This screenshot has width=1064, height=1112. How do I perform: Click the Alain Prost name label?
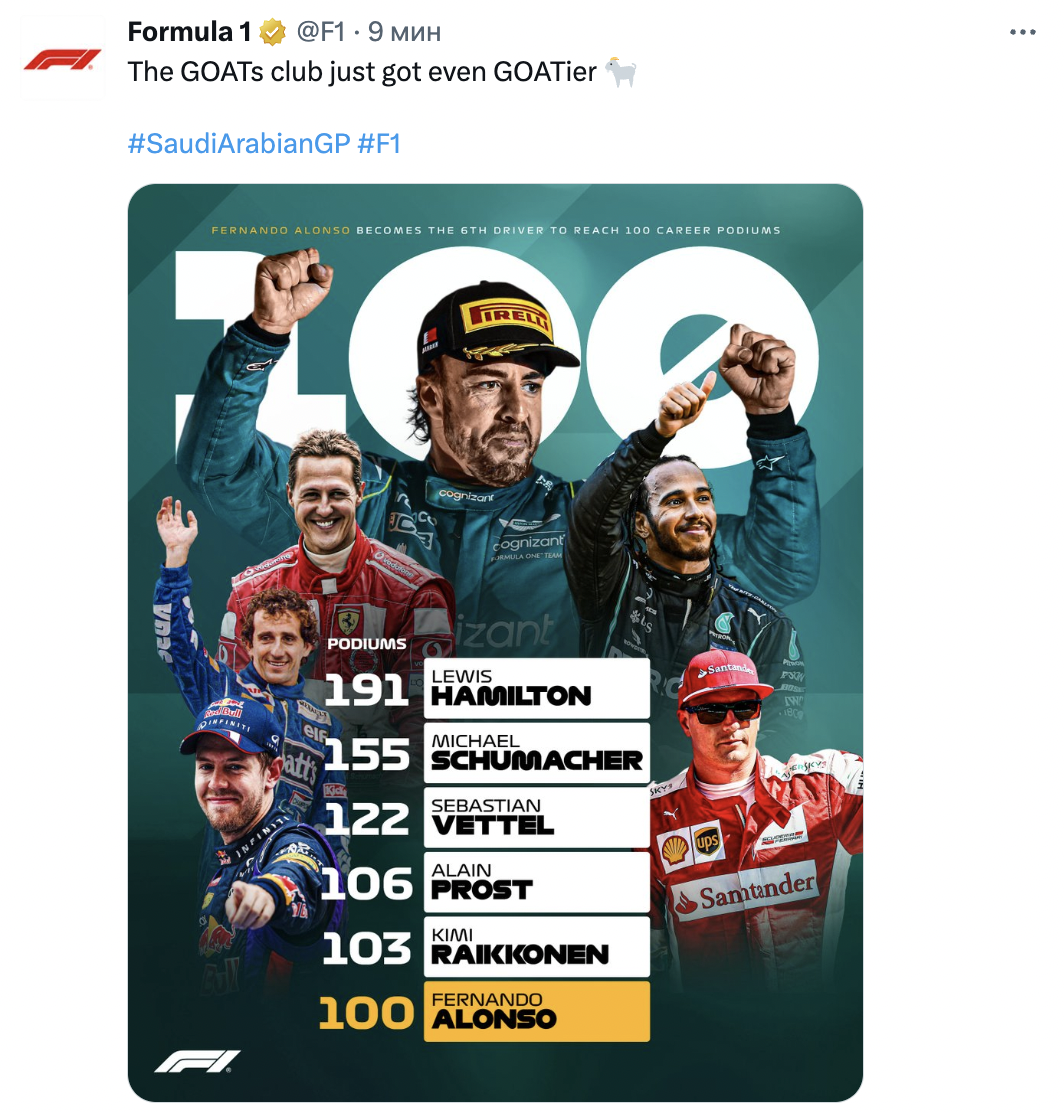[x=536, y=881]
